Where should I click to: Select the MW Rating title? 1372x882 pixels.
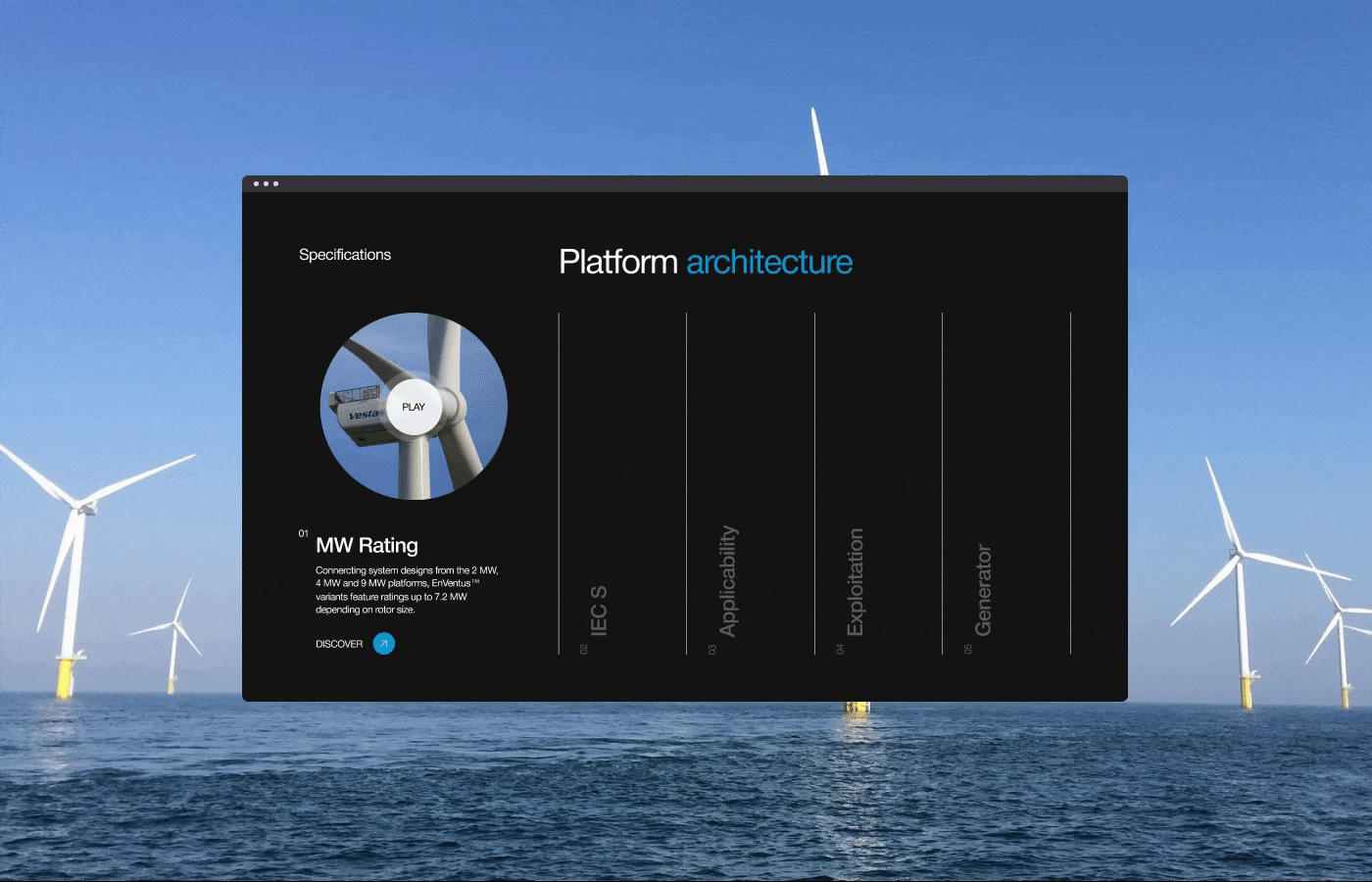(x=367, y=546)
